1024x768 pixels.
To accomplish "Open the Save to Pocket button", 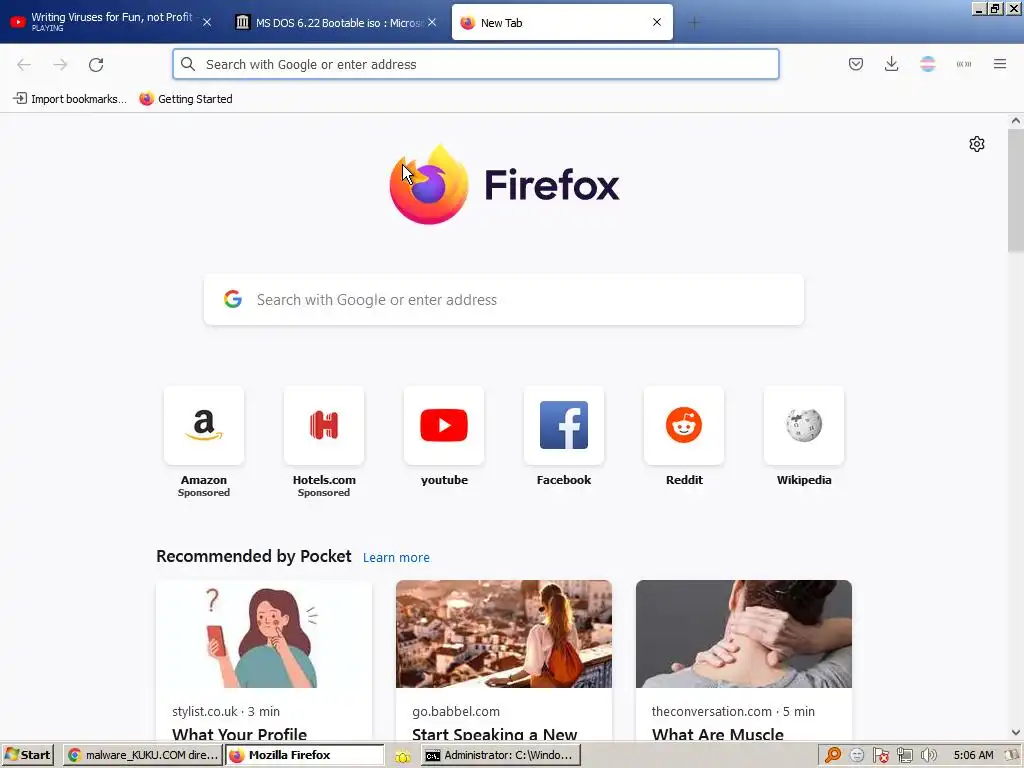I will [856, 64].
